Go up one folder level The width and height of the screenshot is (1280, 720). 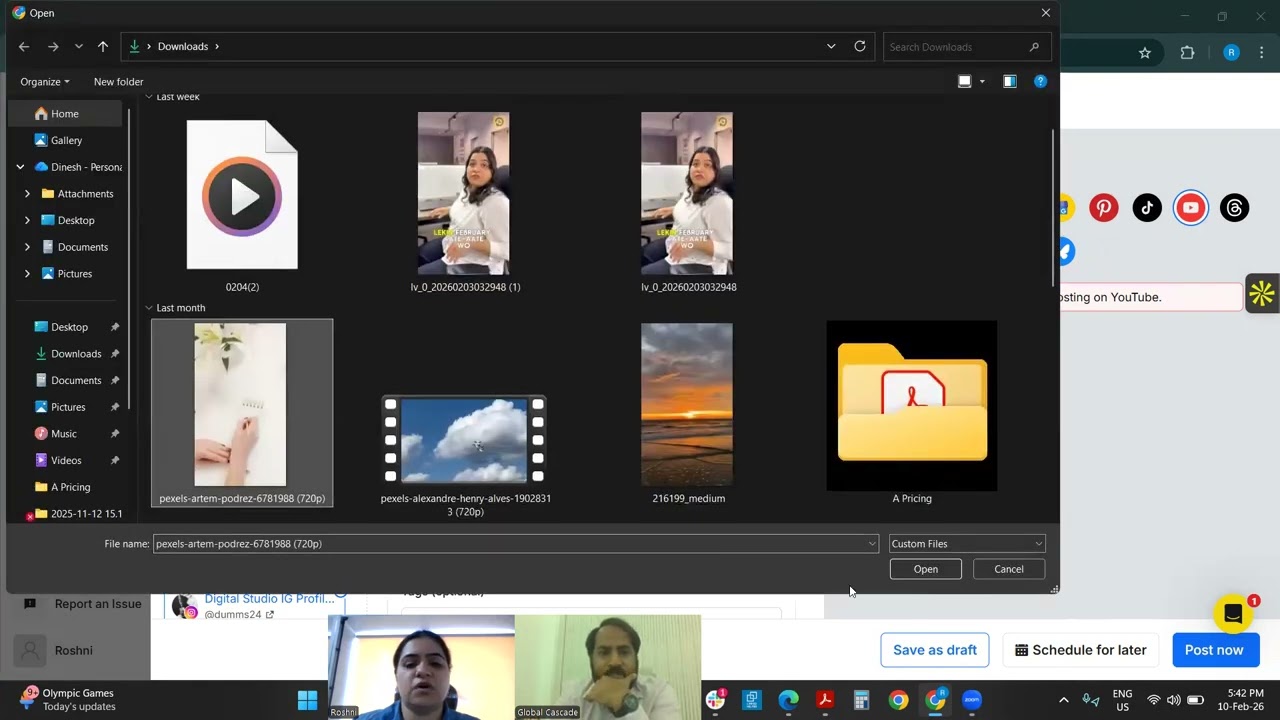pyautogui.click(x=103, y=46)
